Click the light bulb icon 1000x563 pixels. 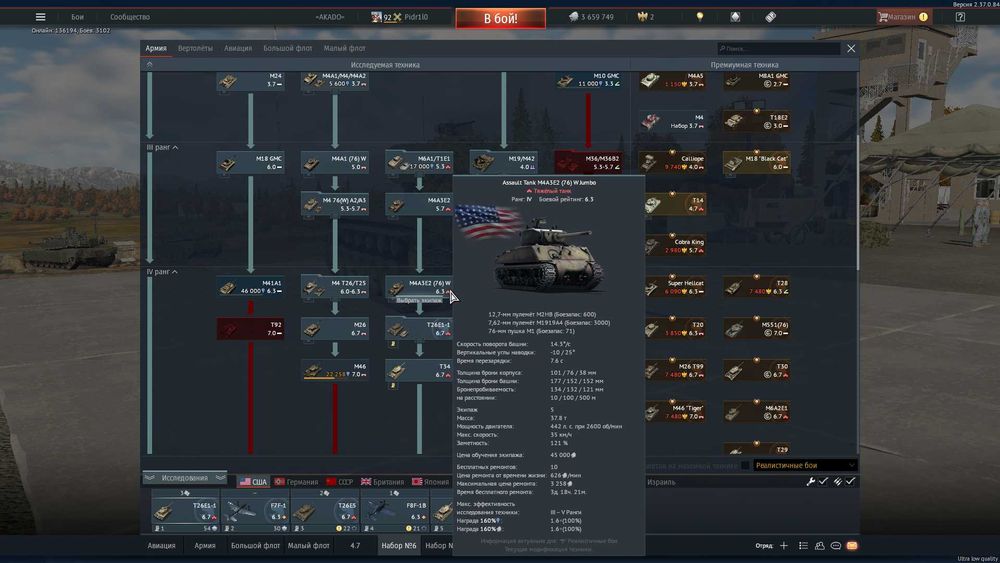(x=700, y=17)
